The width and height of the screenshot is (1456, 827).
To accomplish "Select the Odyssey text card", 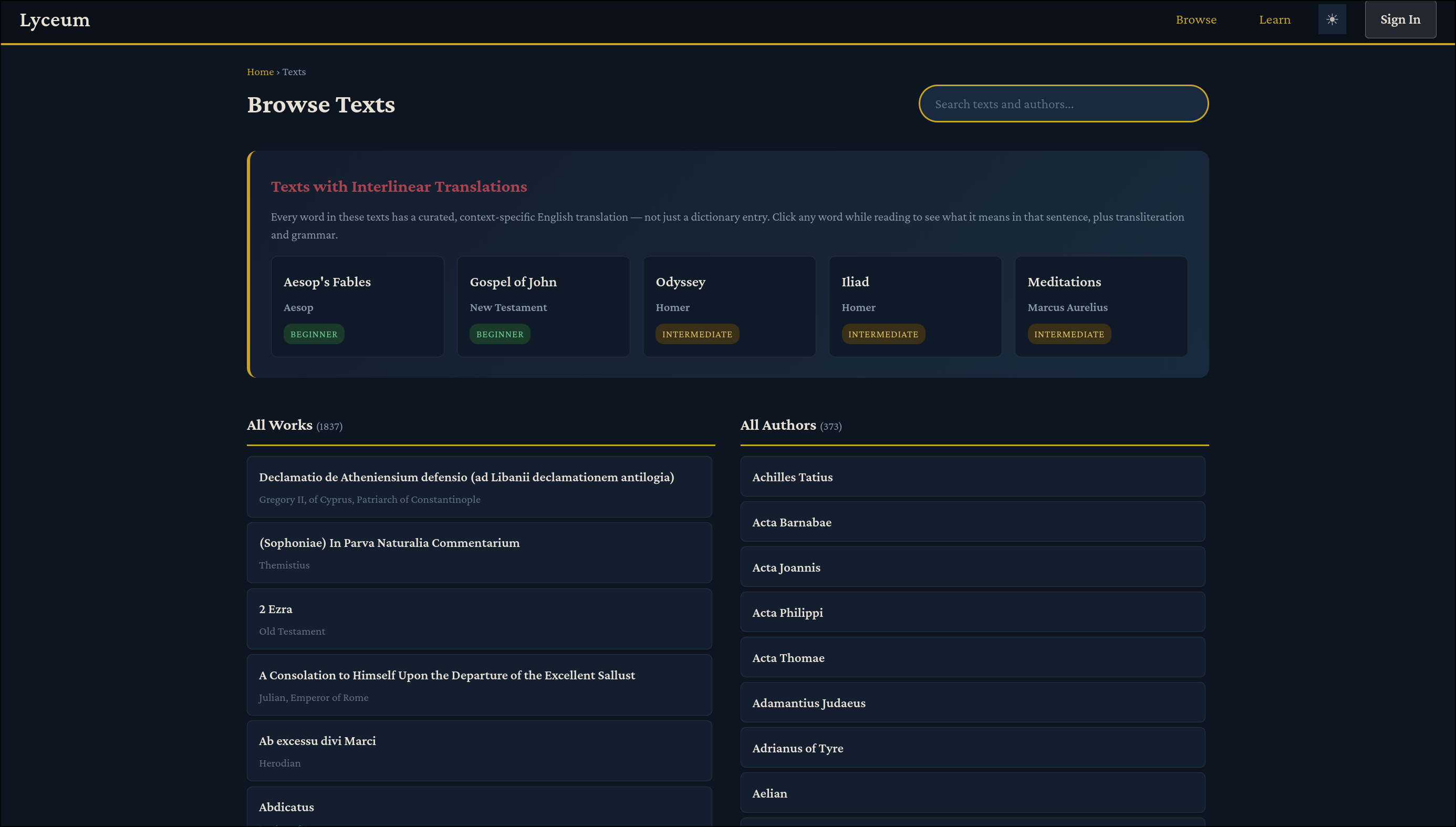I will [729, 306].
